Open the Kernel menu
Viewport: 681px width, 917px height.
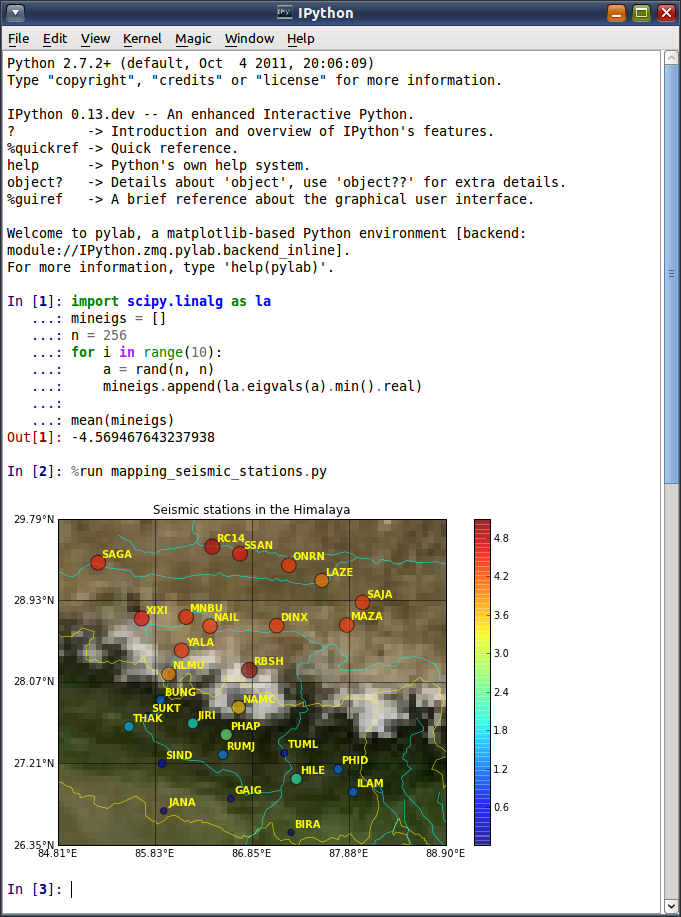[x=142, y=39]
